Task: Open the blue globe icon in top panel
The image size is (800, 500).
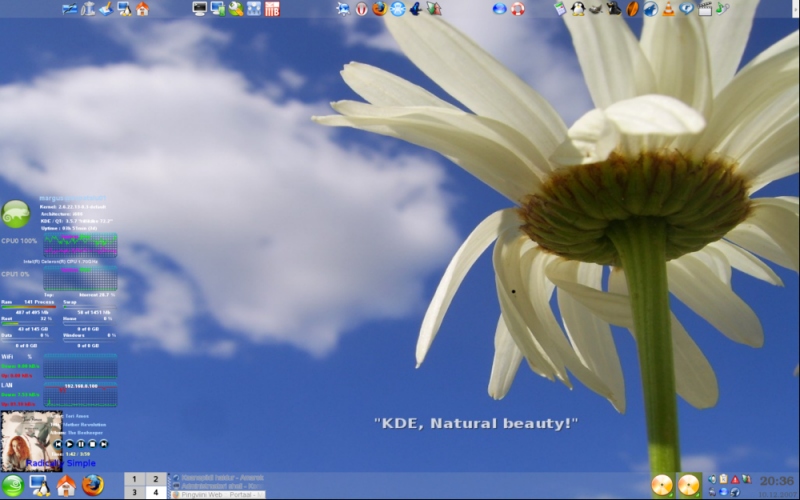Action: [499, 9]
